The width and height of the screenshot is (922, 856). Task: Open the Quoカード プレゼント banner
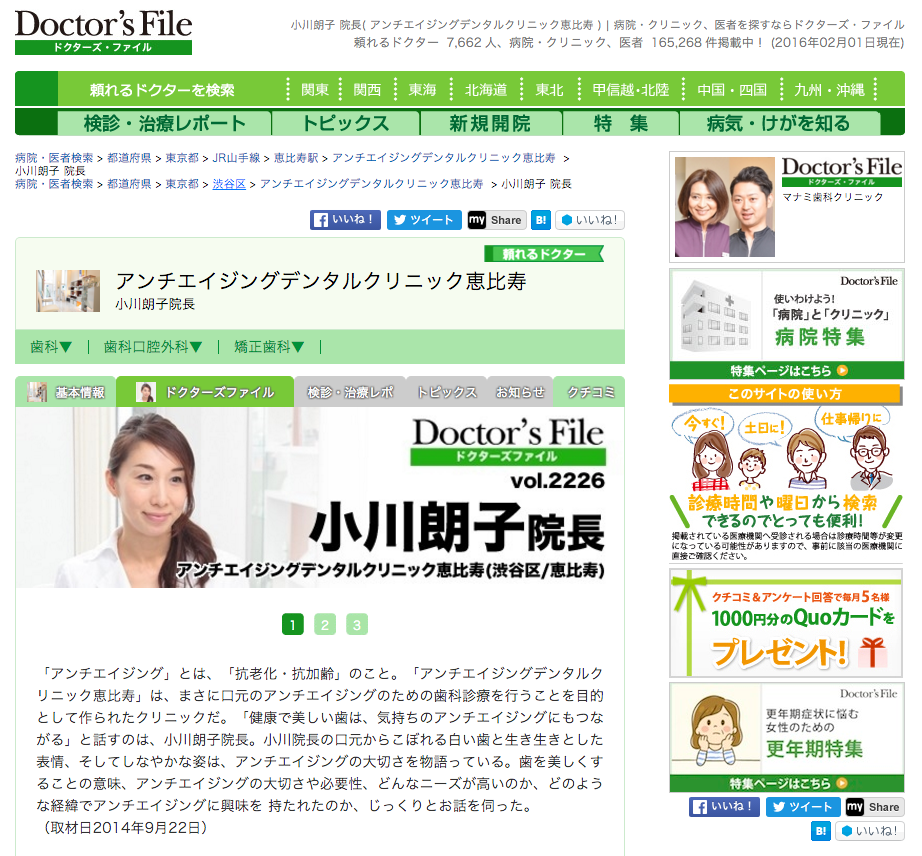tap(787, 623)
